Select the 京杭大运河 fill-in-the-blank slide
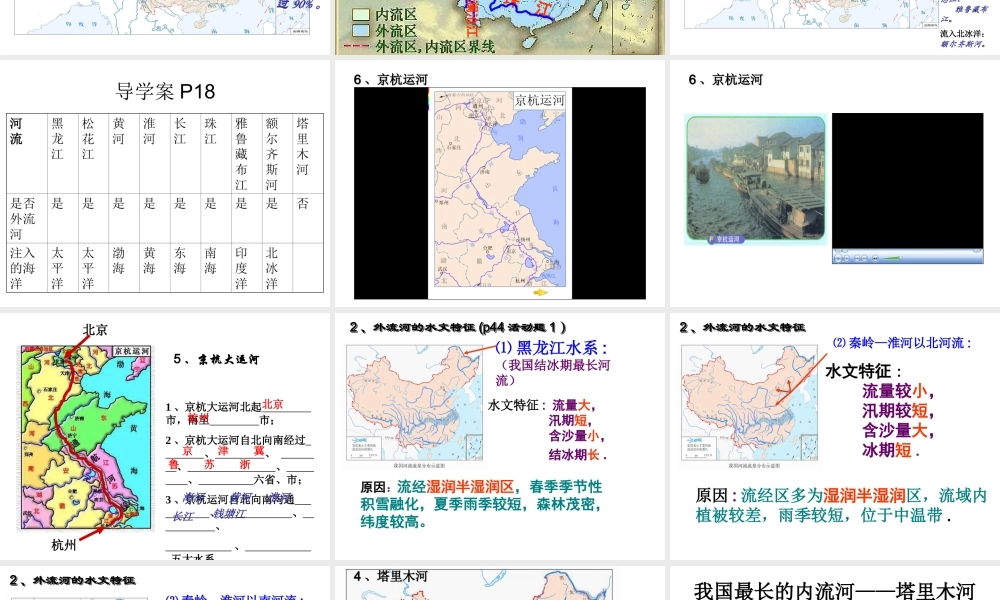The image size is (1000, 600). (x=165, y=436)
